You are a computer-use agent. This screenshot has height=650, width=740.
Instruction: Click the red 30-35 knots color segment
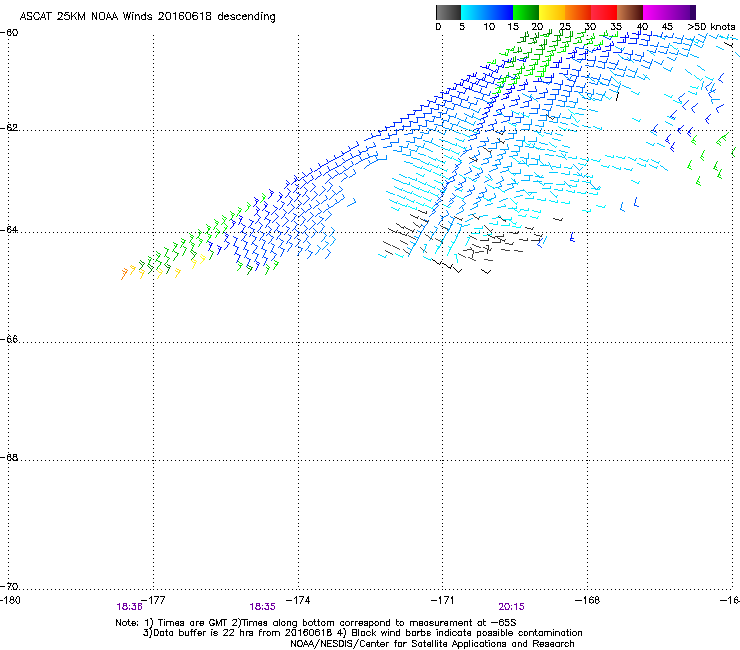coord(604,12)
